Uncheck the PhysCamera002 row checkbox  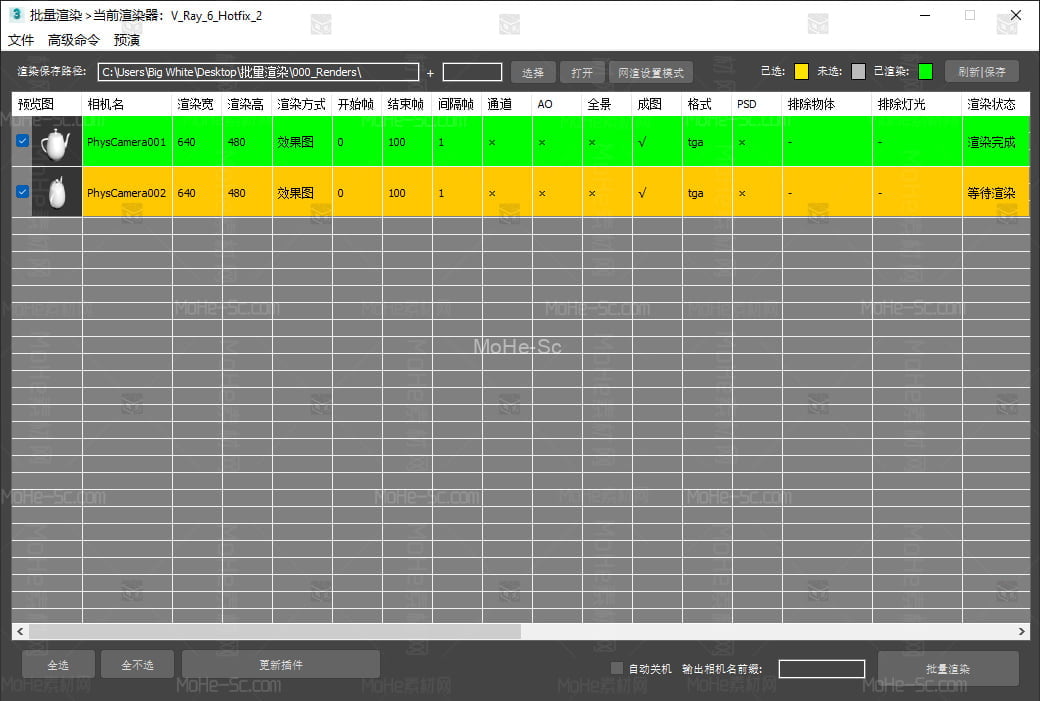pyautogui.click(x=22, y=192)
